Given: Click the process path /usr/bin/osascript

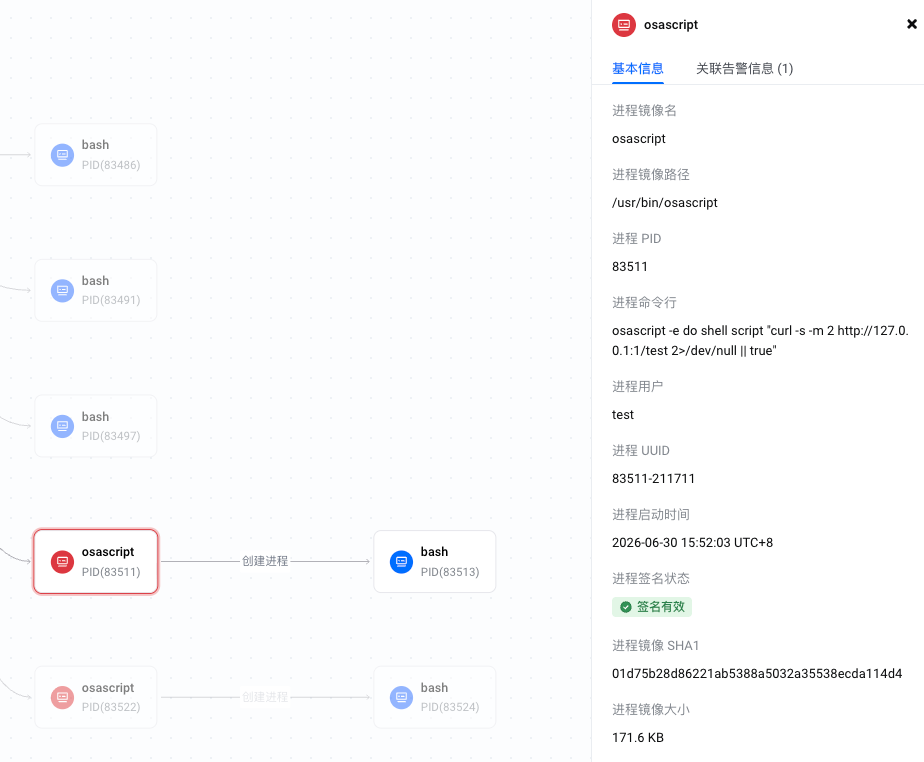Looking at the screenshot, I should (665, 203).
